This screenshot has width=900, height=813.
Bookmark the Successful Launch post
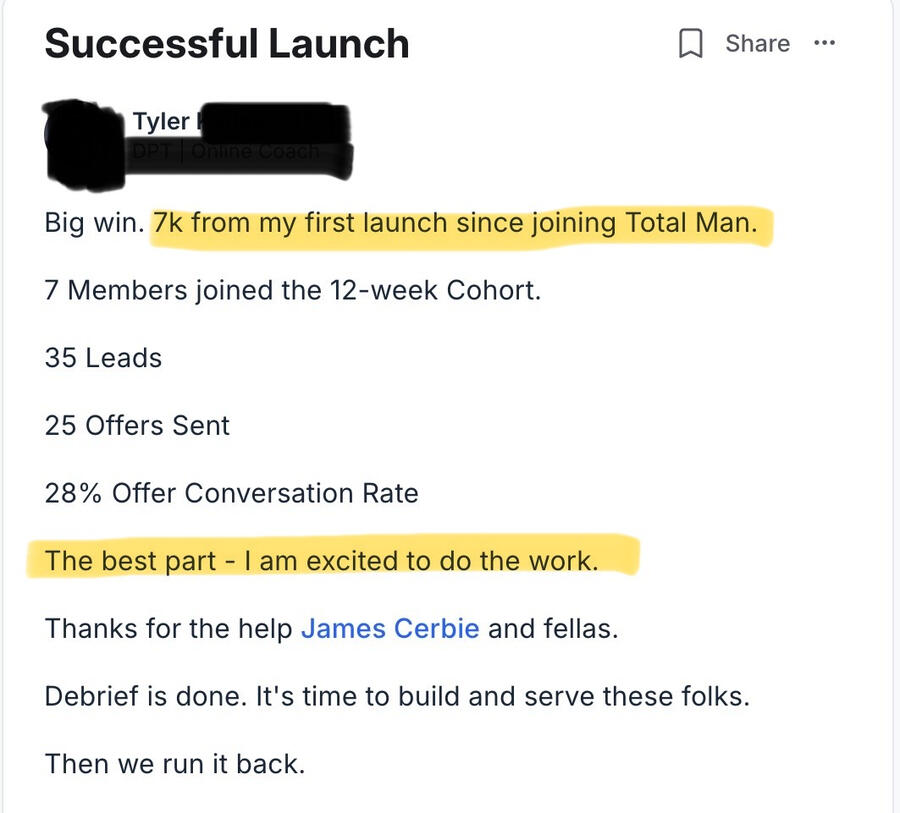pos(690,44)
